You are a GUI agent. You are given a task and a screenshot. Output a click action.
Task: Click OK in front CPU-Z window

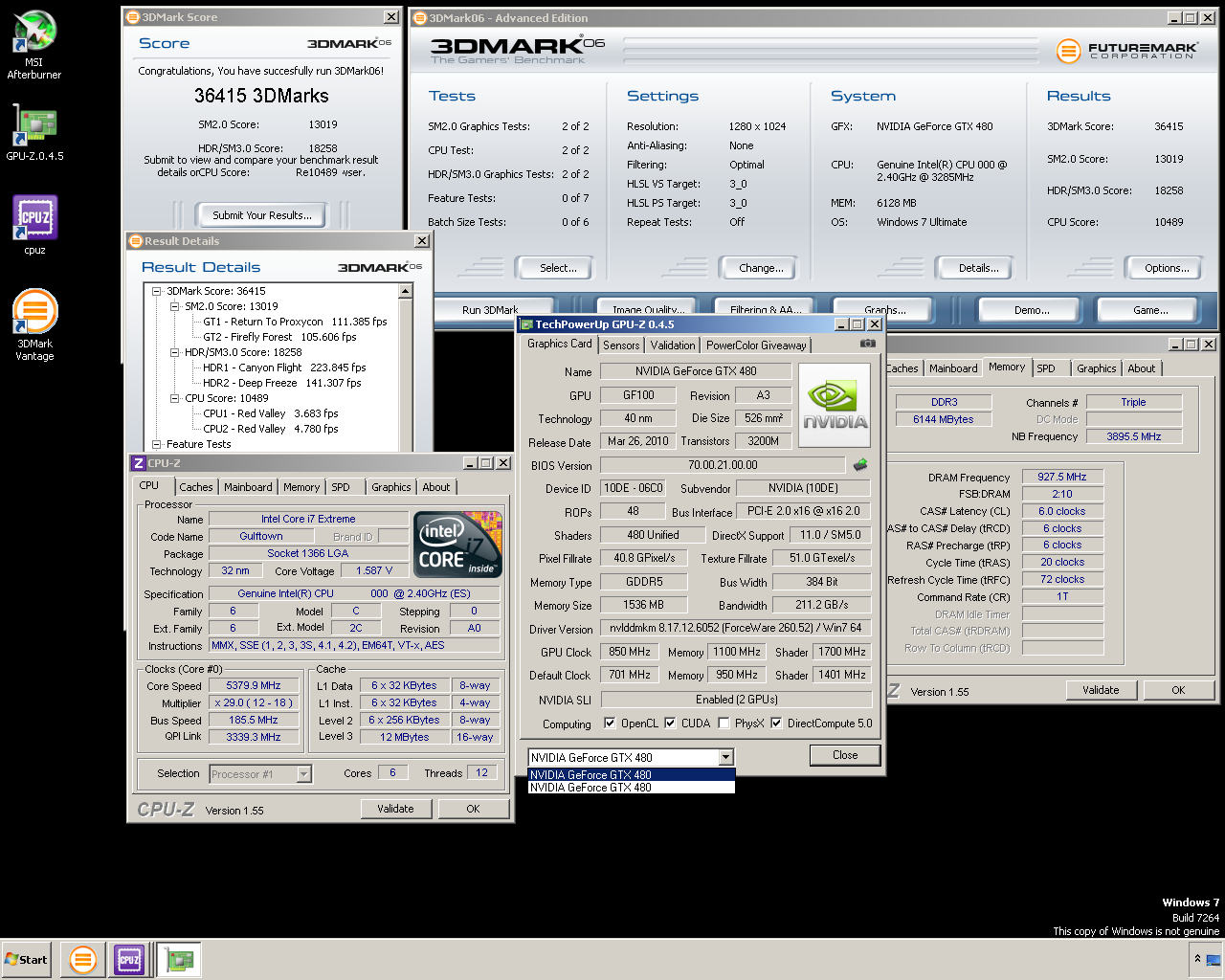click(x=473, y=809)
